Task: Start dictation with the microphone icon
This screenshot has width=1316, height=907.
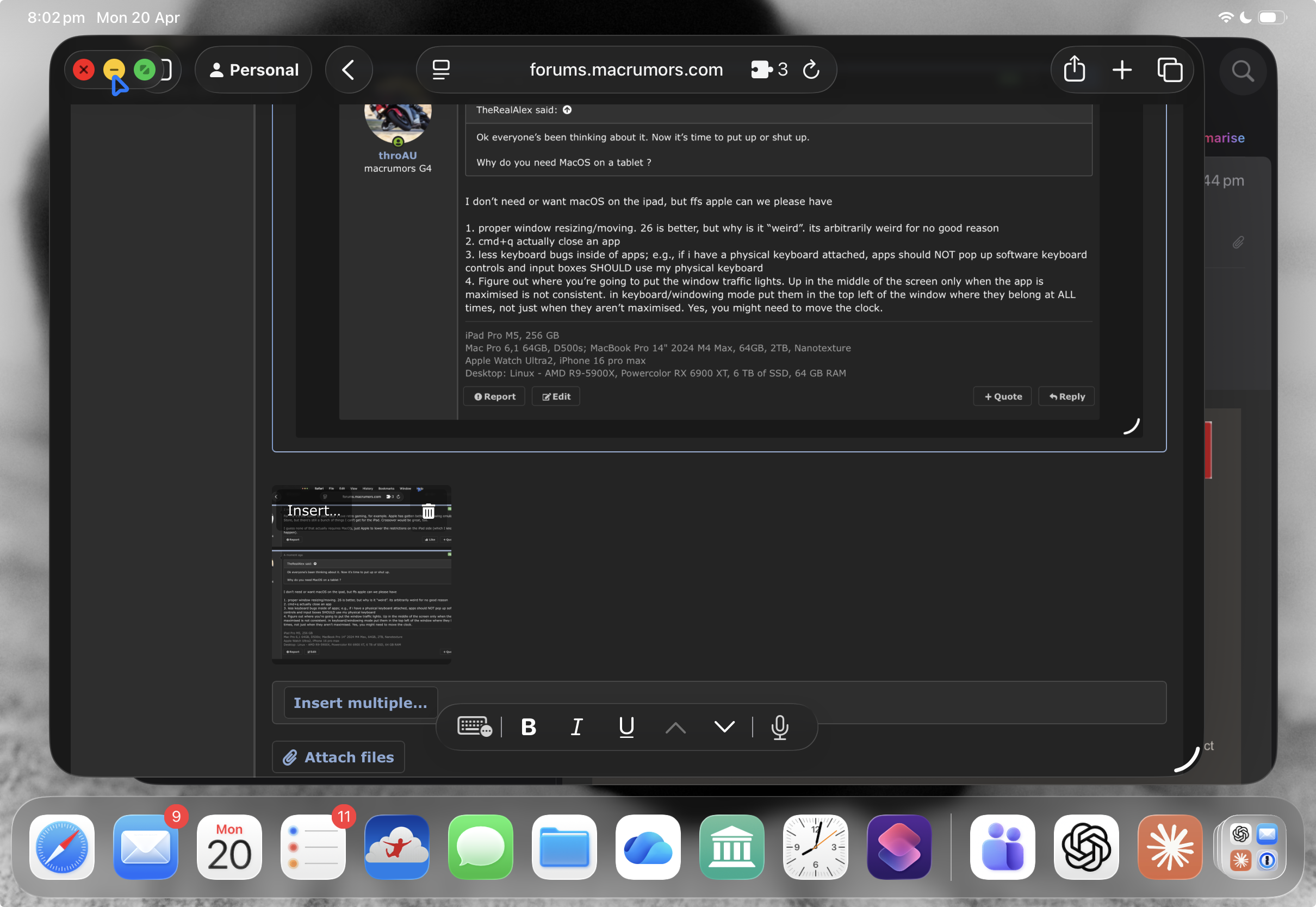Action: pyautogui.click(x=780, y=727)
